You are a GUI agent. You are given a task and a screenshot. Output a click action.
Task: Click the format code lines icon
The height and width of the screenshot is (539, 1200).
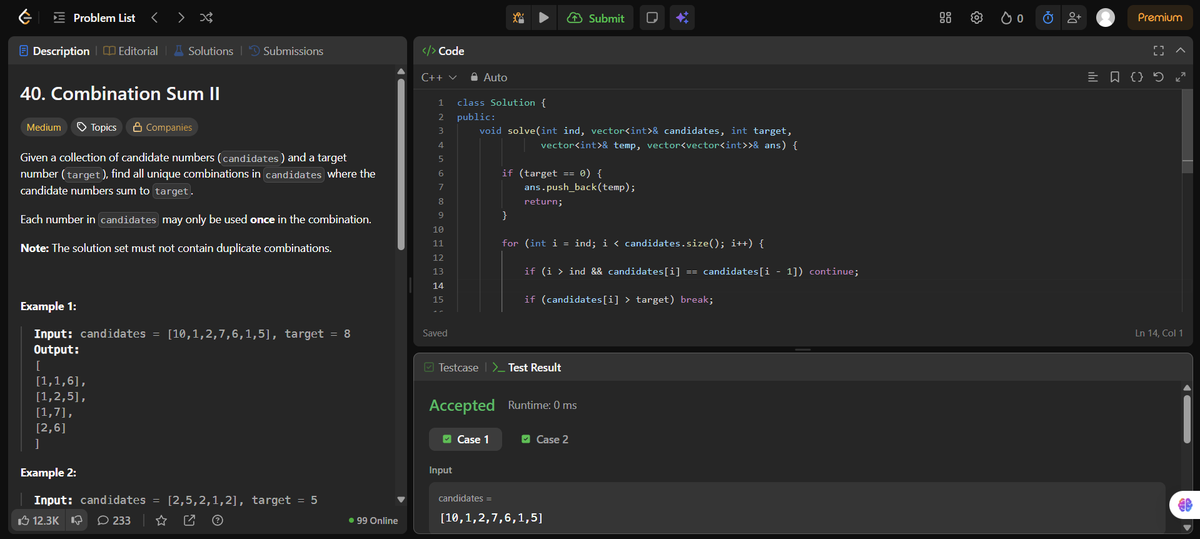point(1093,77)
